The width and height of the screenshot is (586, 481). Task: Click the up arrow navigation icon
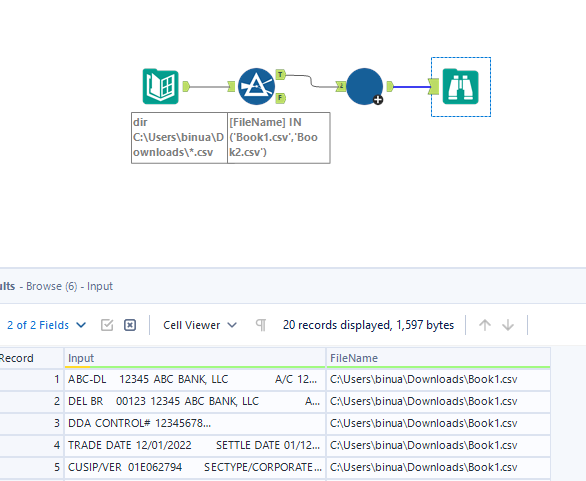pyautogui.click(x=485, y=325)
